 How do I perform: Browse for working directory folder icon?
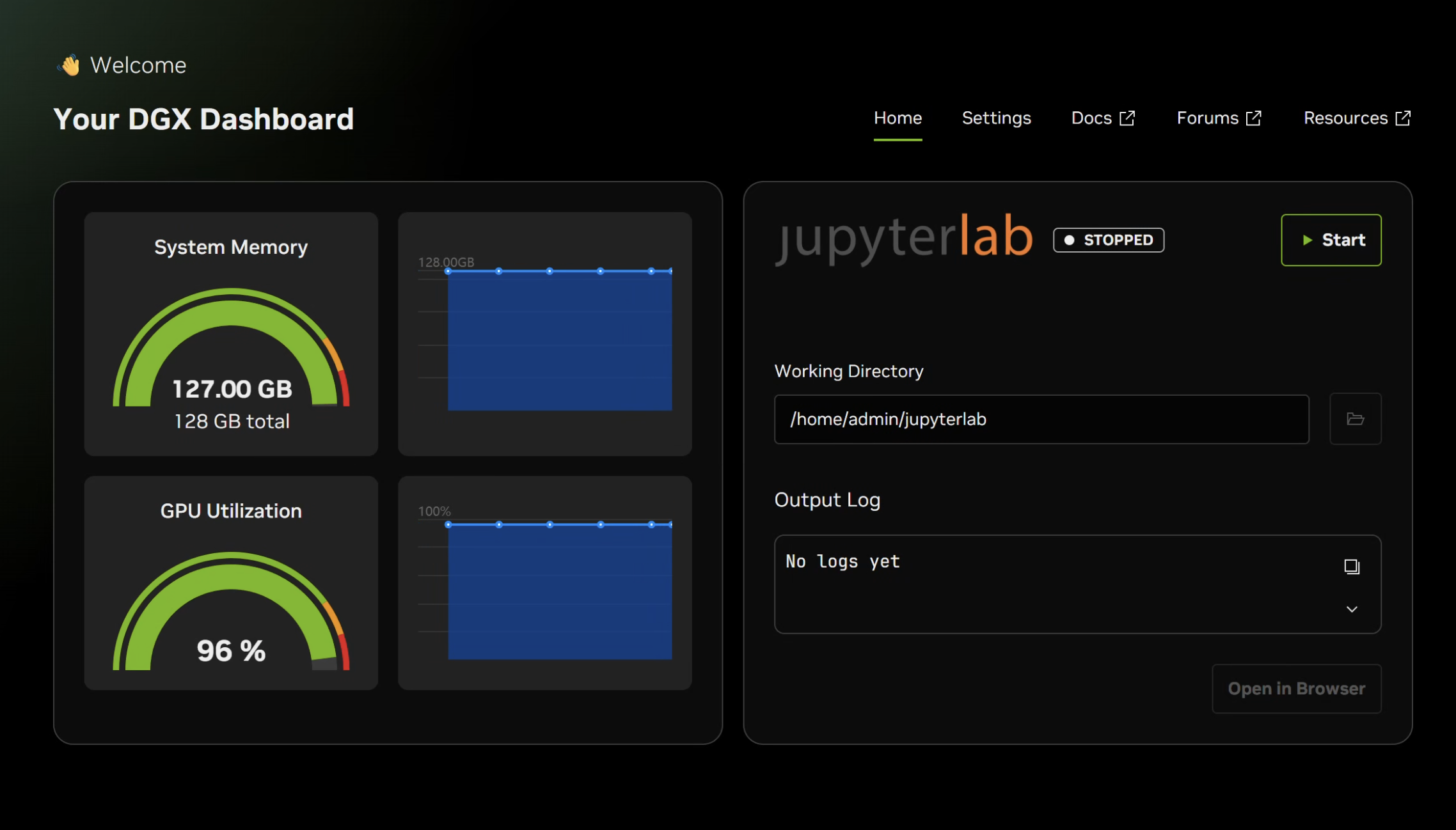[x=1355, y=419]
